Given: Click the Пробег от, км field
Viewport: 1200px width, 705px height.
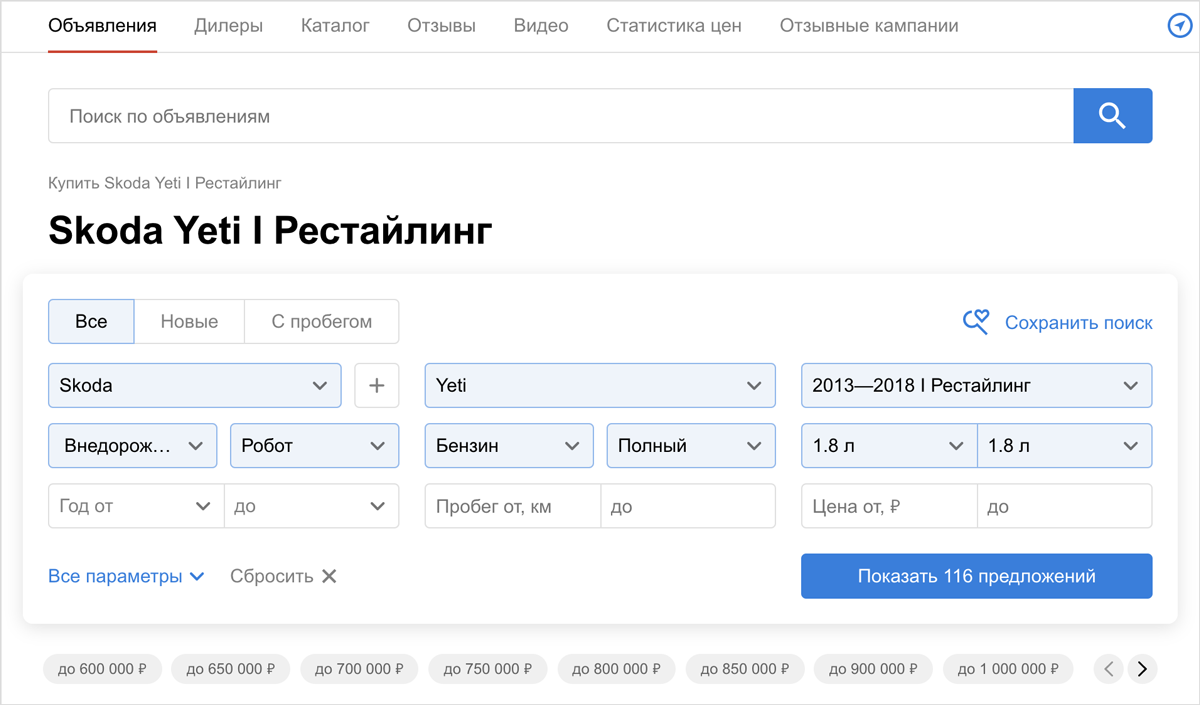Looking at the screenshot, I should [513, 506].
